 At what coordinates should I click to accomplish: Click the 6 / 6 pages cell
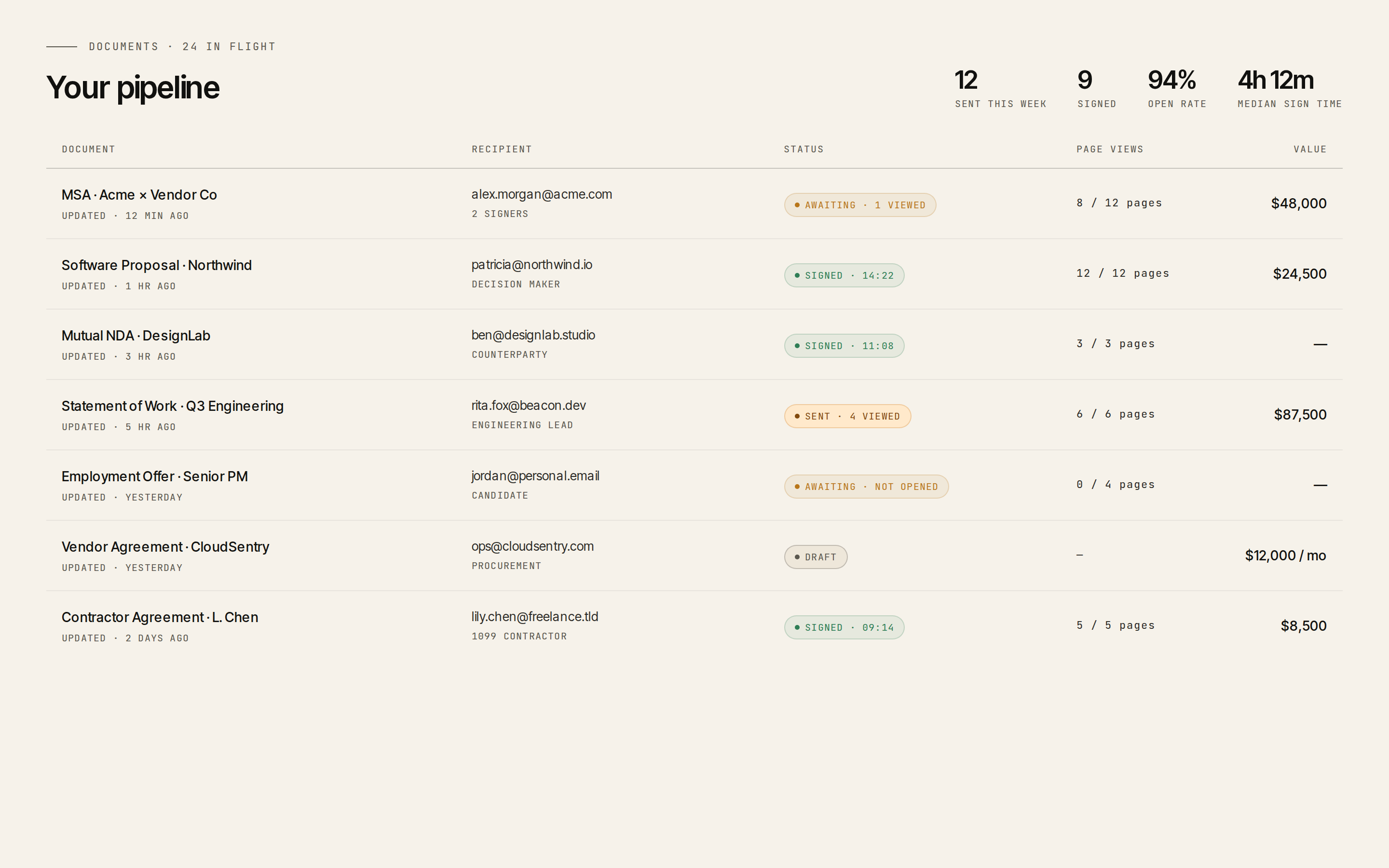pyautogui.click(x=1115, y=415)
